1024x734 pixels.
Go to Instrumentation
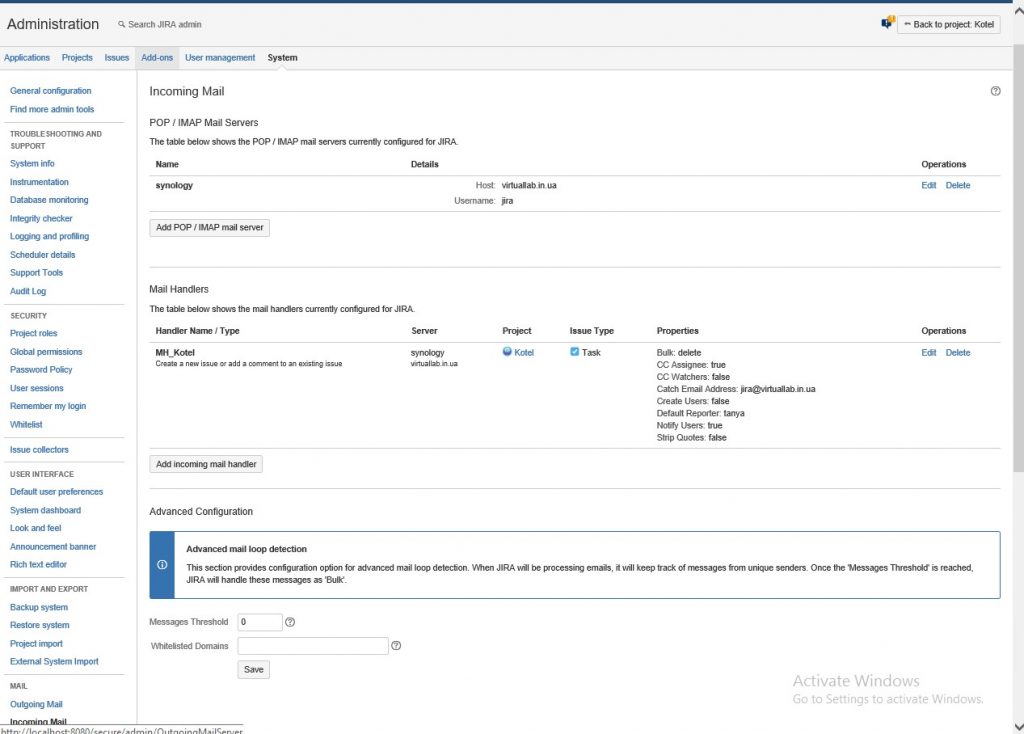coord(39,182)
